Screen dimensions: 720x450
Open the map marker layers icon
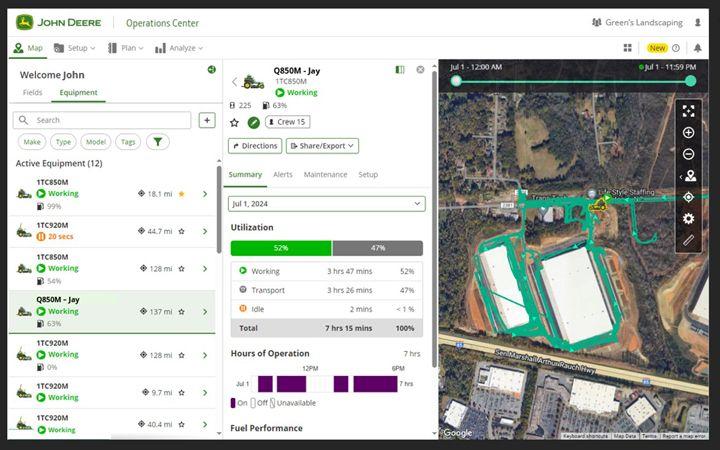tap(690, 176)
